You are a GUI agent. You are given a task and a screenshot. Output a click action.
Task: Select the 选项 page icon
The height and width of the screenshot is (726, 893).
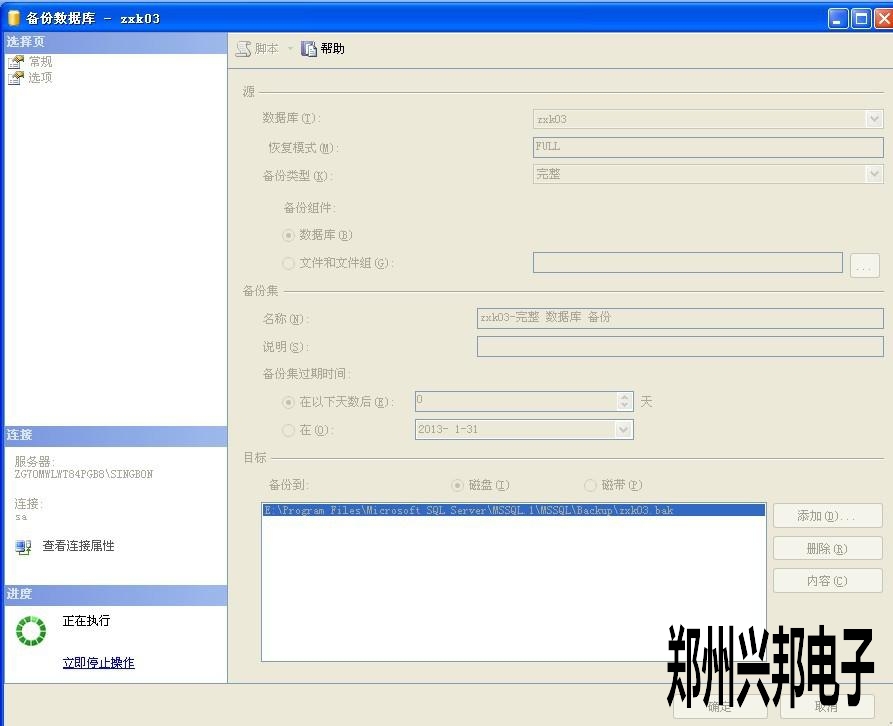[16, 78]
